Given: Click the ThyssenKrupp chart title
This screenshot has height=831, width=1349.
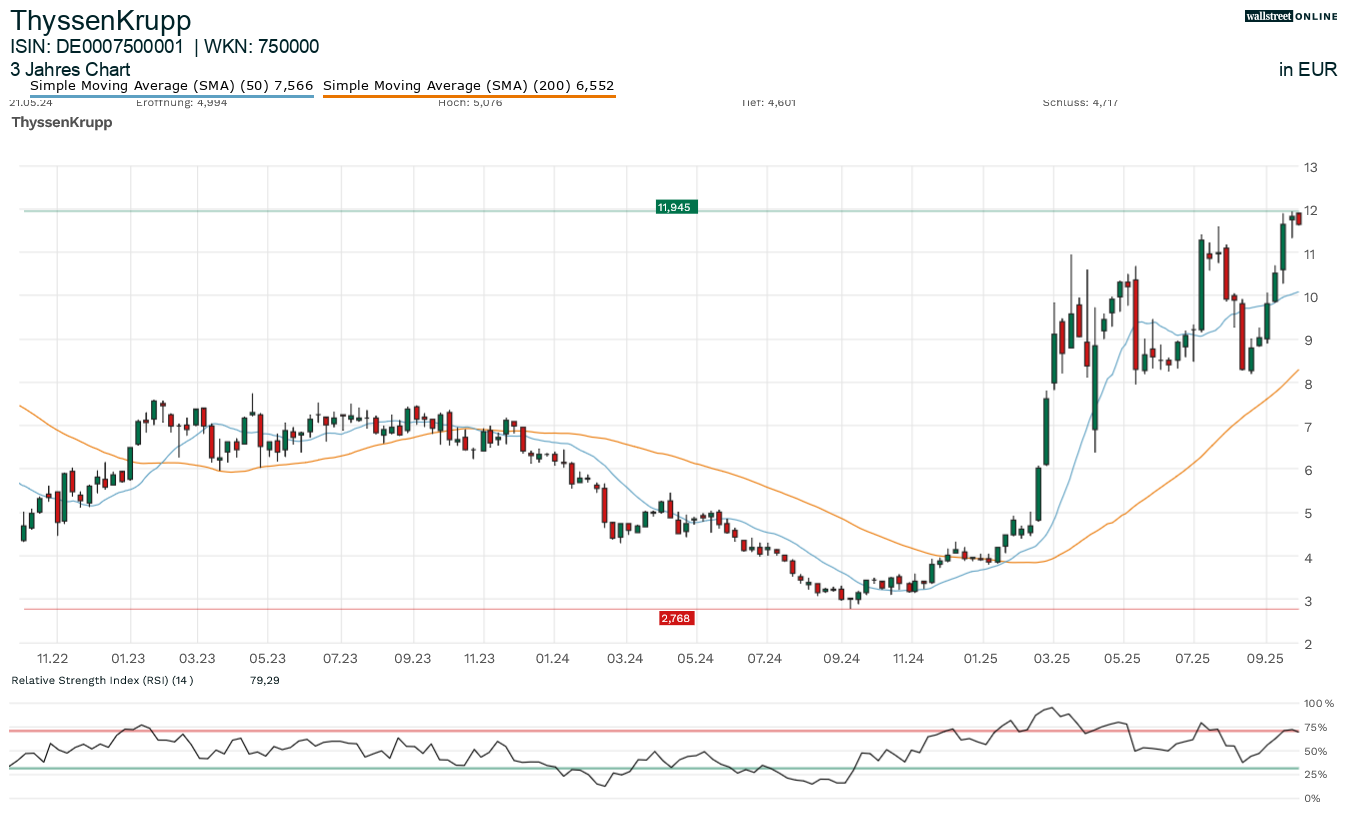Looking at the screenshot, I should tap(100, 20).
